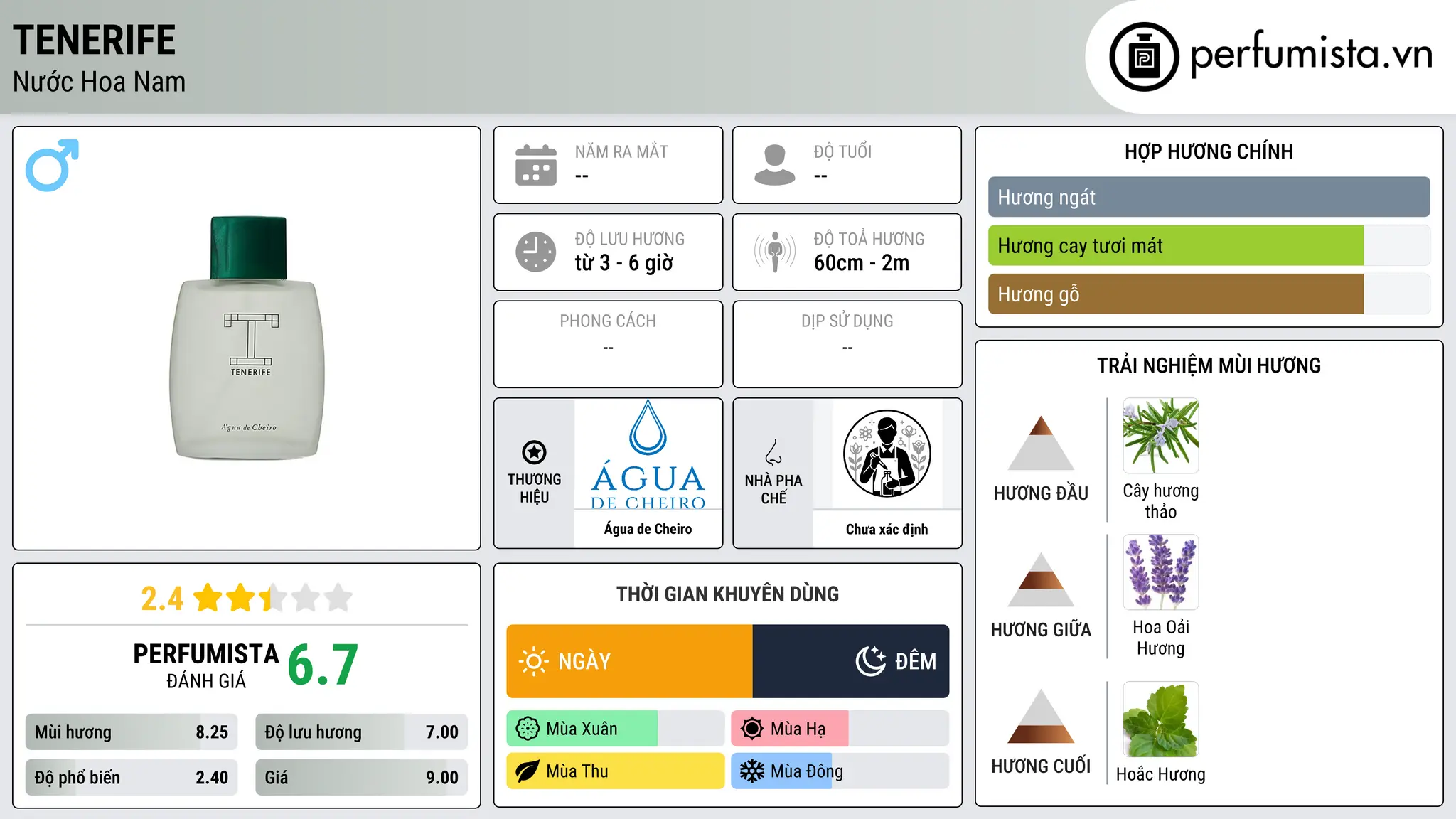Viewport: 1456px width, 819px height.
Task: Click the Mùa Xuân season bar
Action: [615, 729]
